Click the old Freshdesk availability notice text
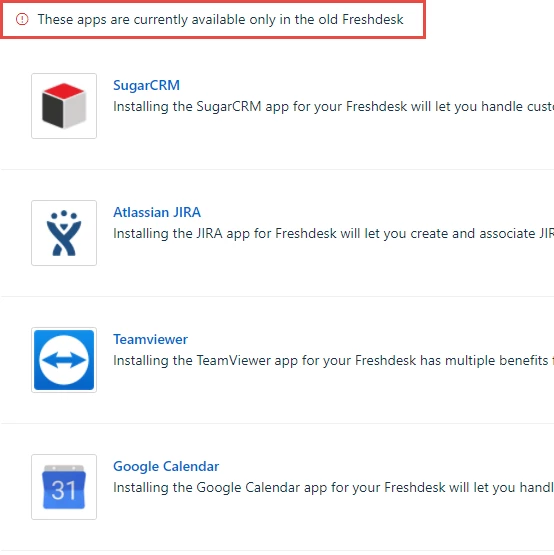Viewport: 554px width, 555px height. (220, 19)
